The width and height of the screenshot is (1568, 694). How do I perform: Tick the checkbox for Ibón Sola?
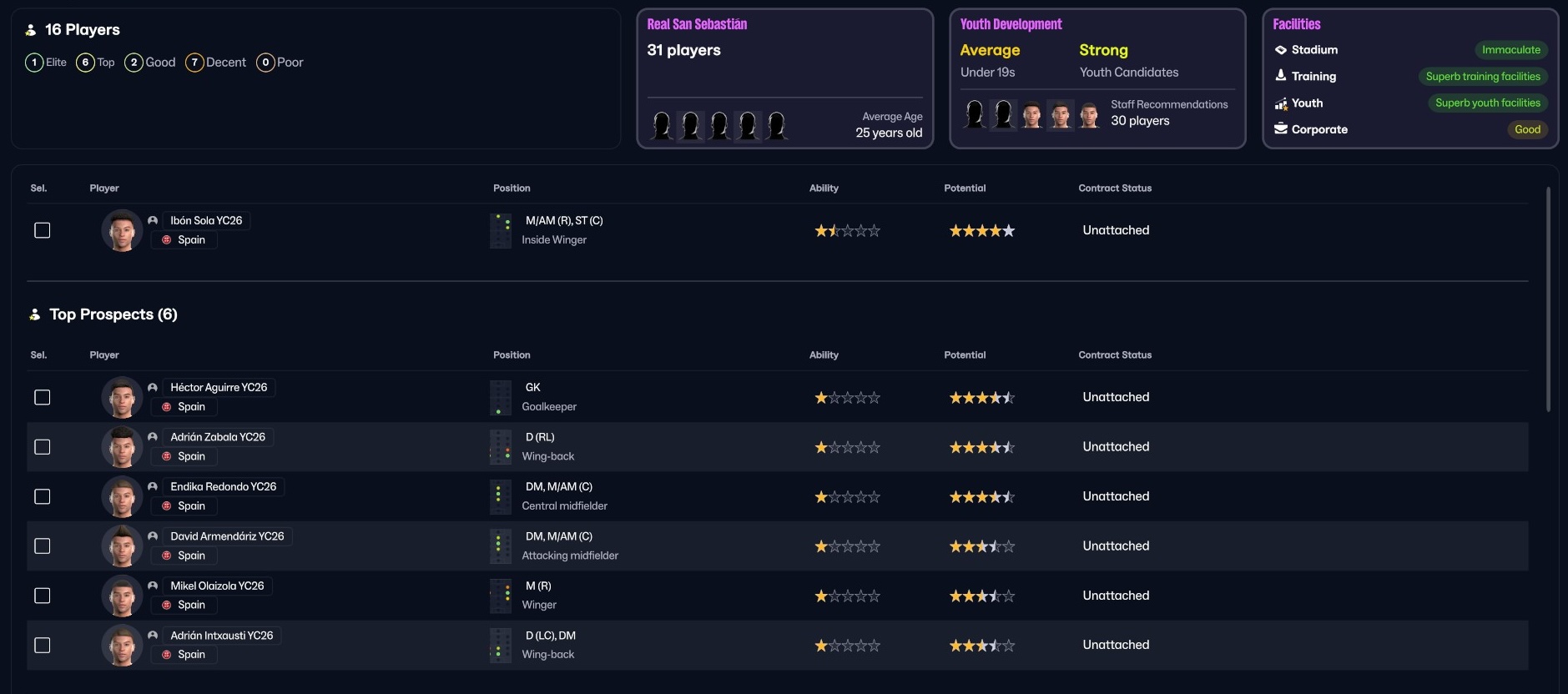[x=42, y=230]
